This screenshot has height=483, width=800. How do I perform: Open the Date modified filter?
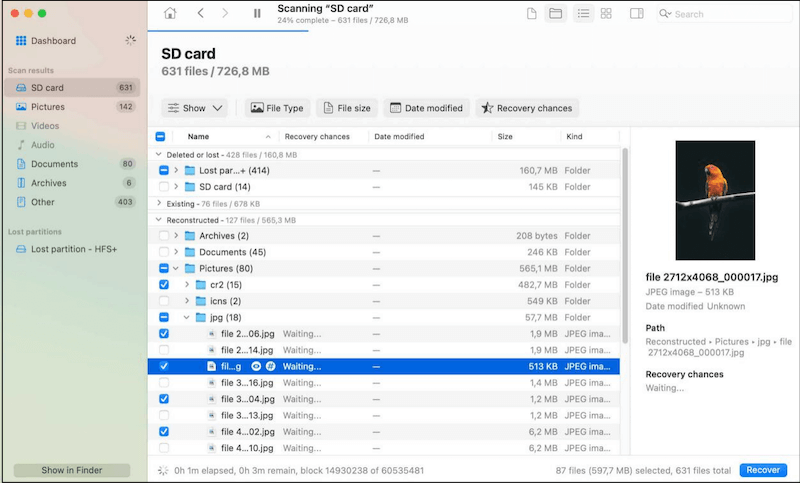427,108
